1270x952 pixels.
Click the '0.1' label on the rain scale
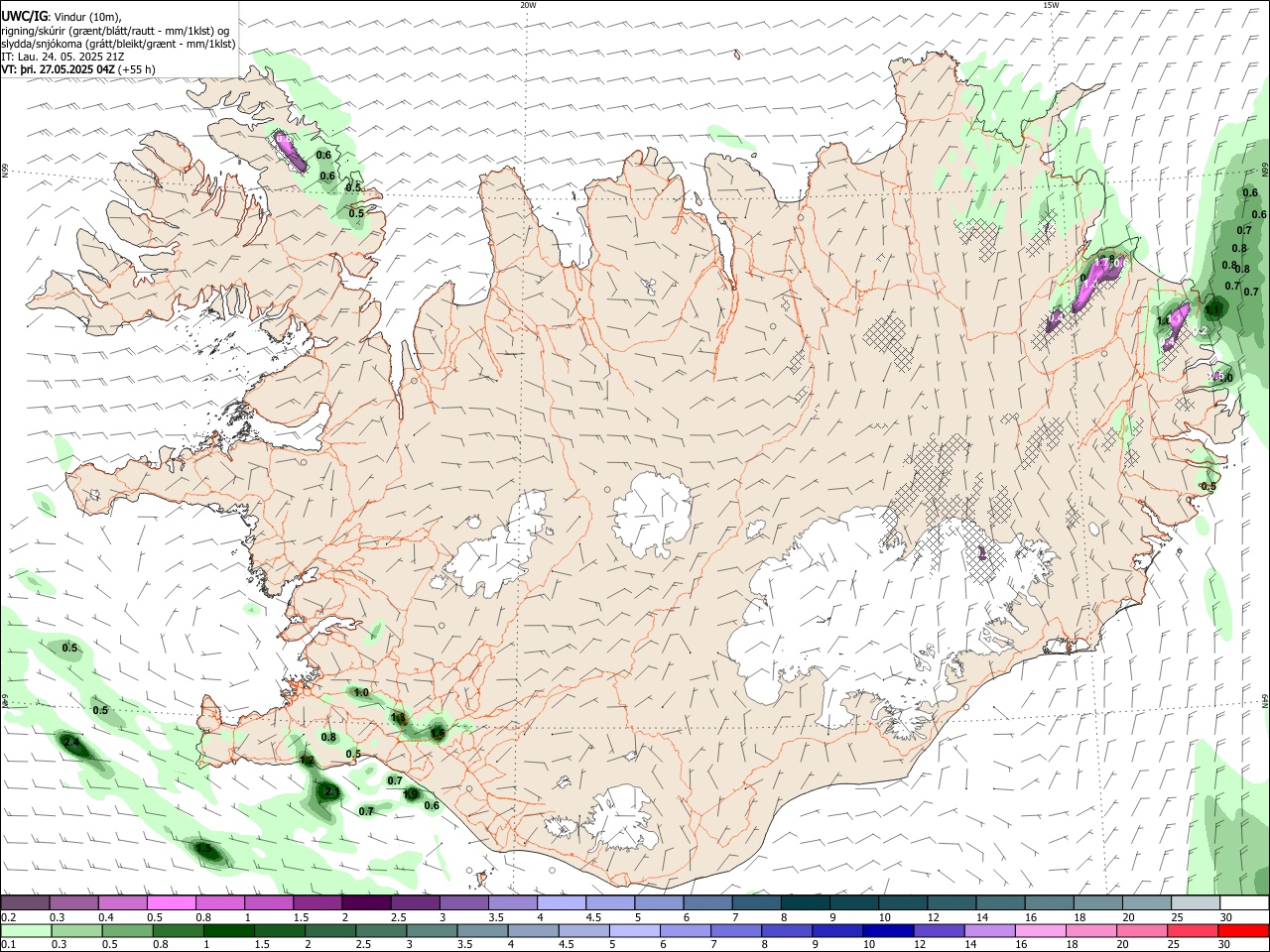[7, 944]
